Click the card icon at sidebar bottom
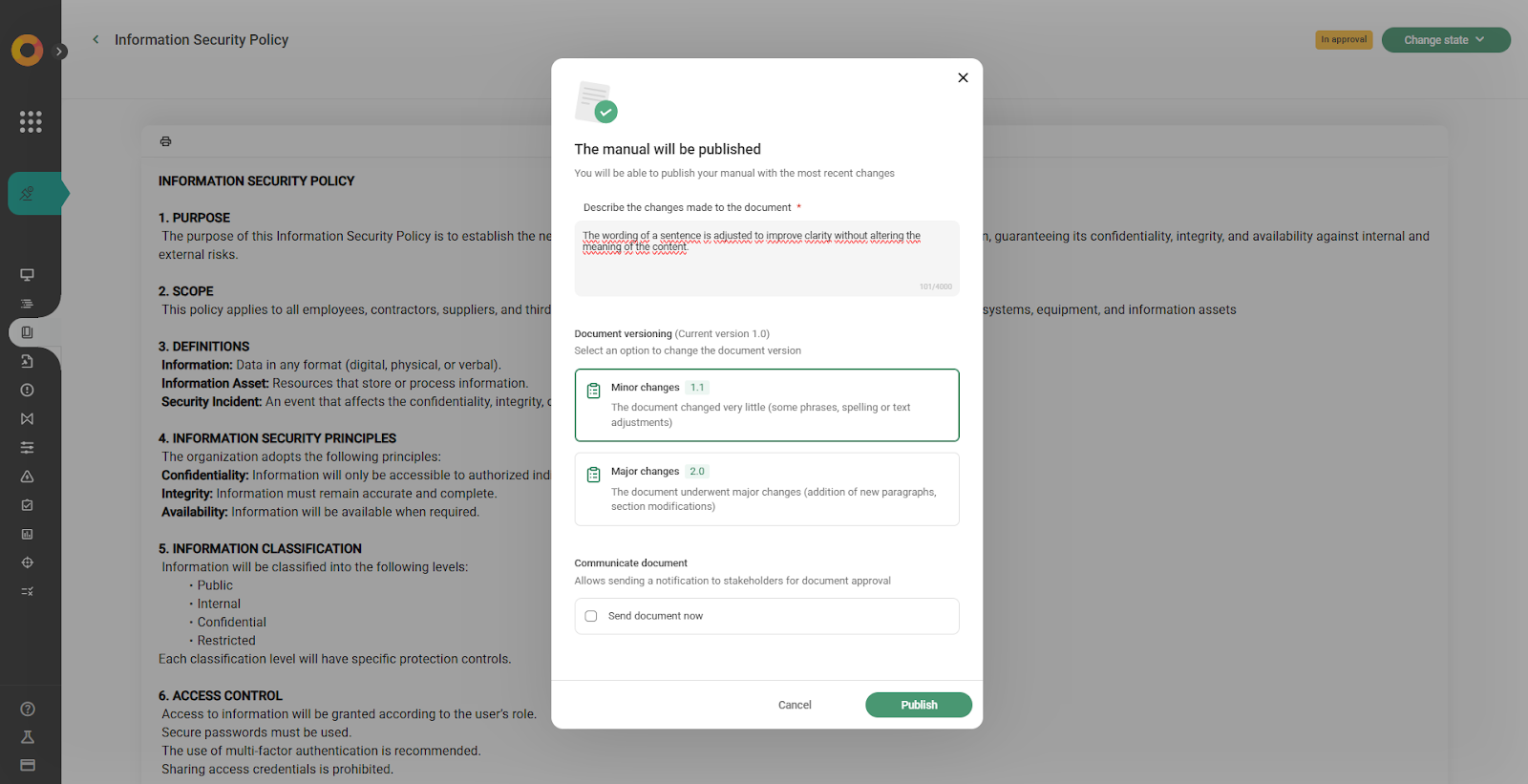 coord(28,765)
